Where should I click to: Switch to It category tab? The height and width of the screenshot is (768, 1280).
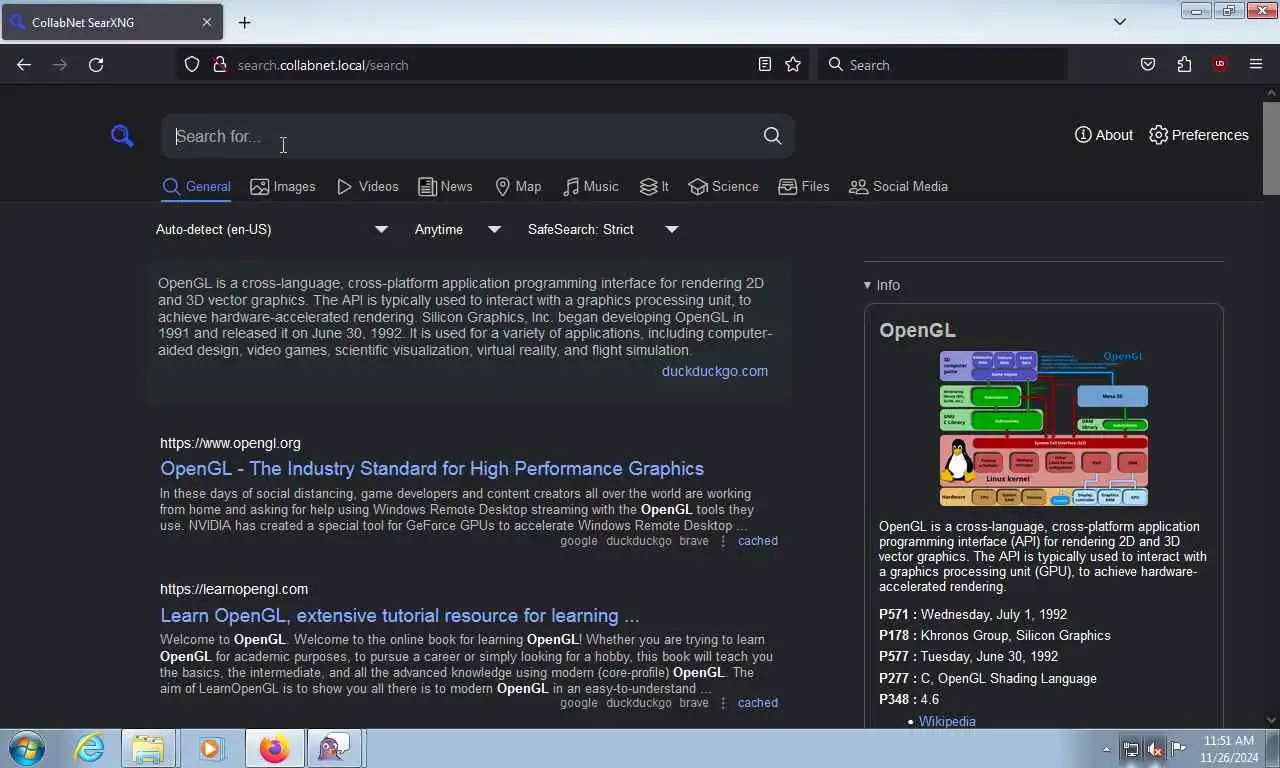point(654,187)
